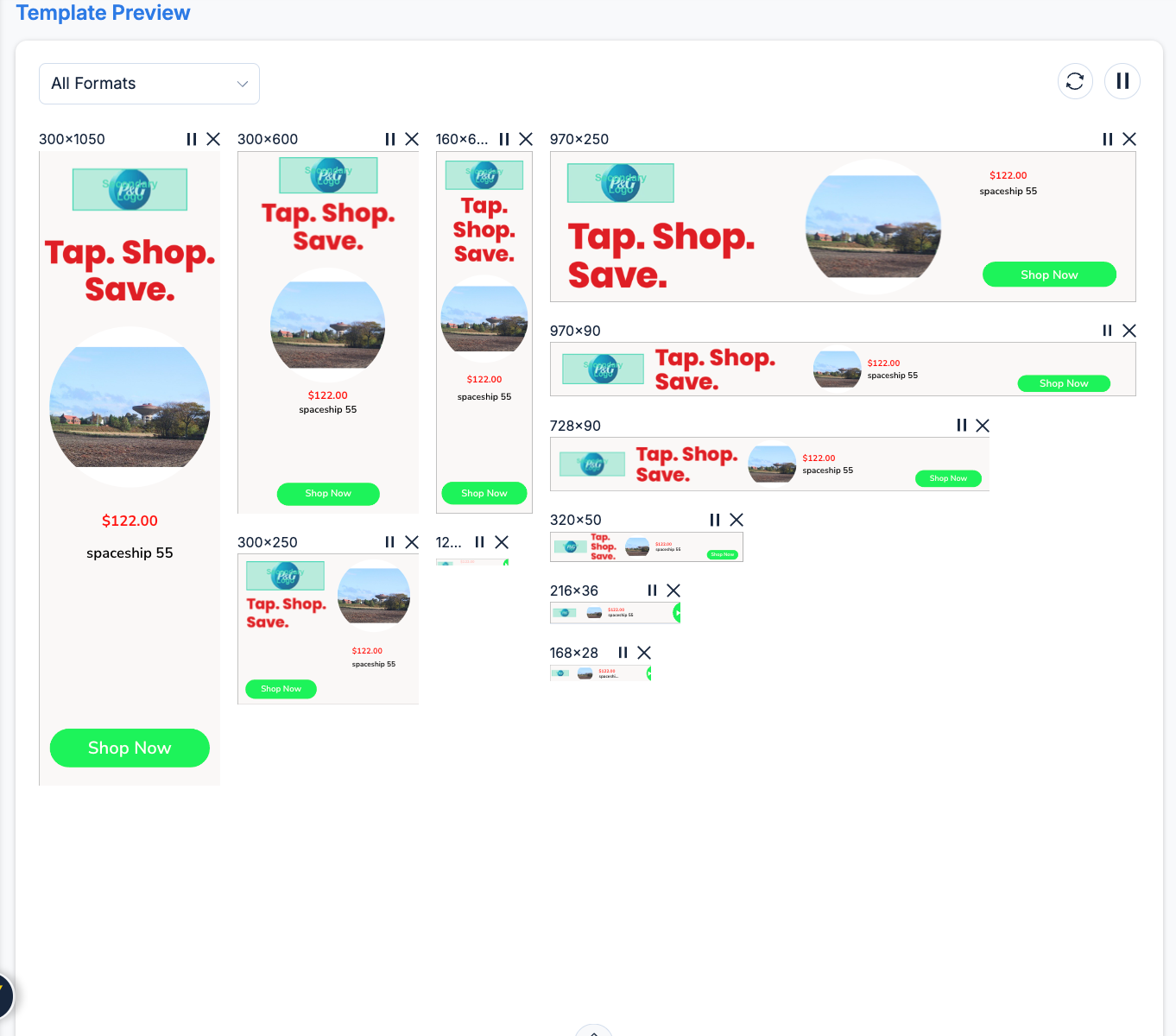Close the 168×28 preview

coord(644,653)
